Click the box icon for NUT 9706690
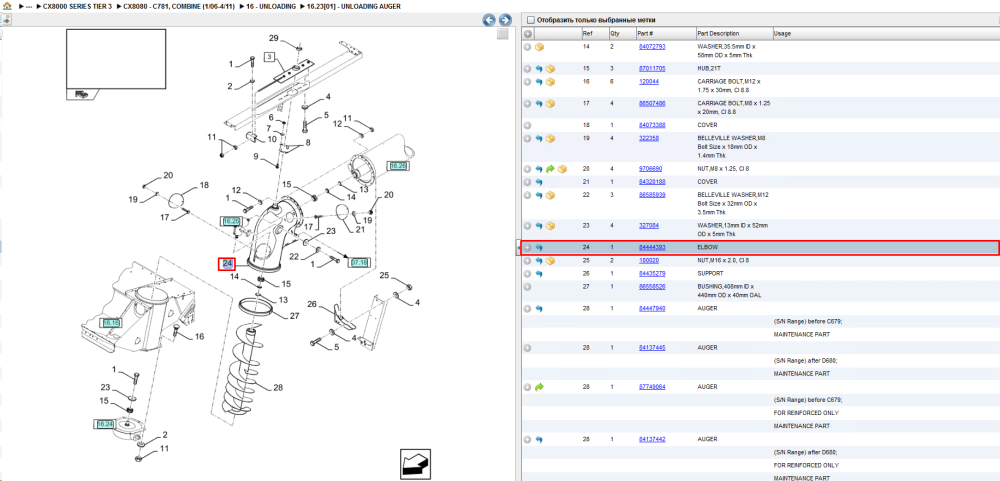 pos(562,169)
